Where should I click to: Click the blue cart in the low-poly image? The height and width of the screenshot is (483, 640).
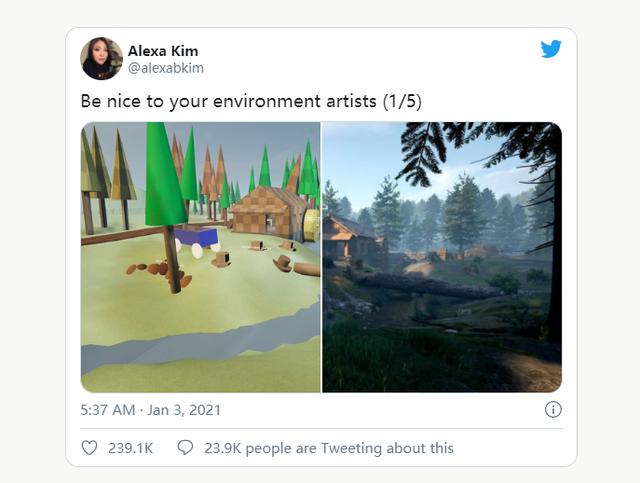[x=199, y=239]
